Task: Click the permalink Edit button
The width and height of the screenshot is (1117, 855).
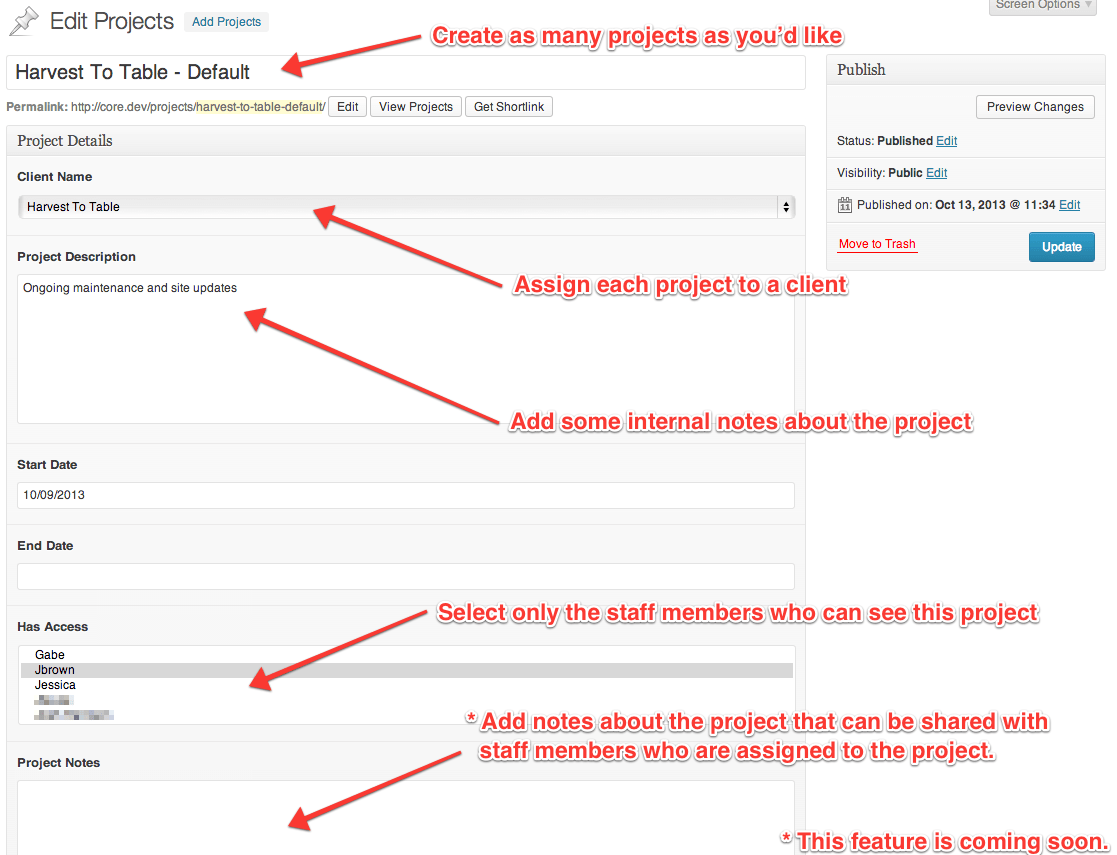Action: click(x=347, y=107)
